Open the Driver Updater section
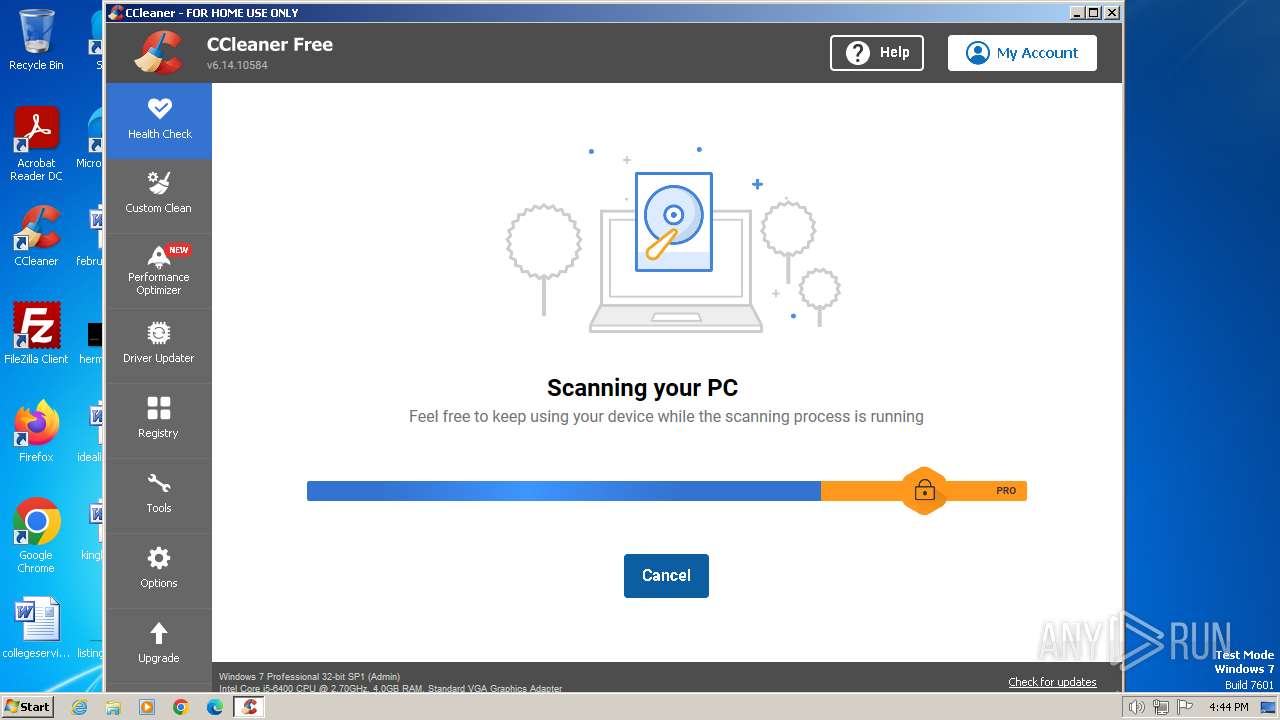 tap(159, 346)
